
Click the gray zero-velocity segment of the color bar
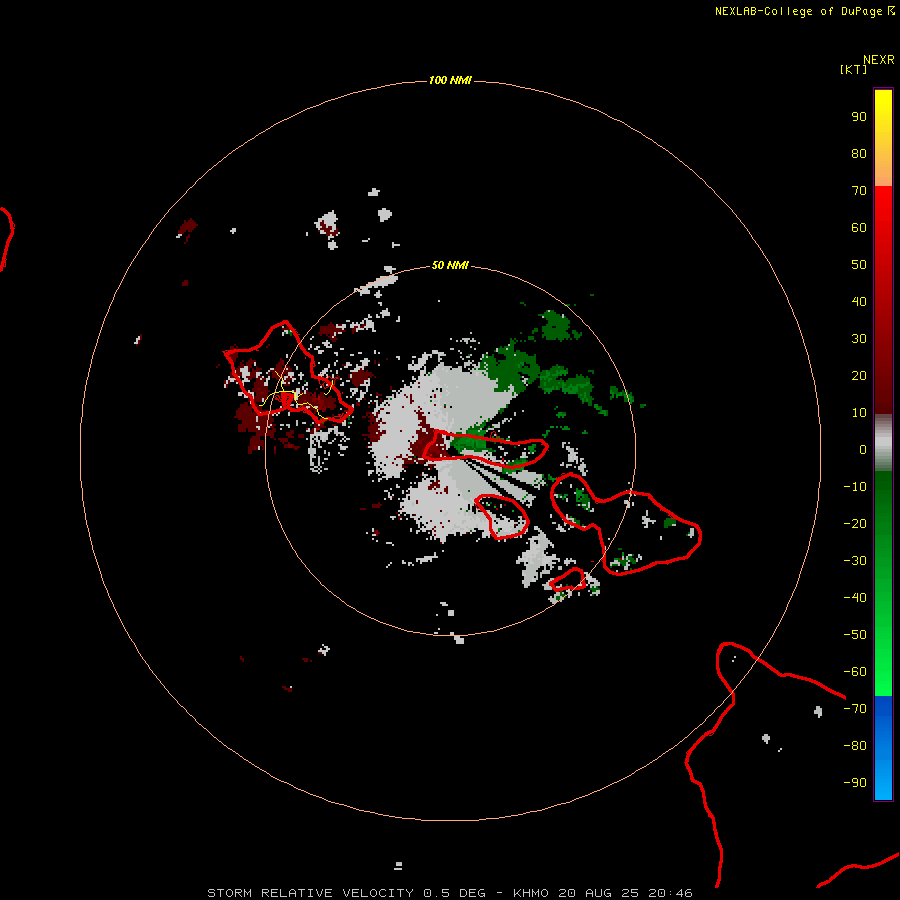883,443
